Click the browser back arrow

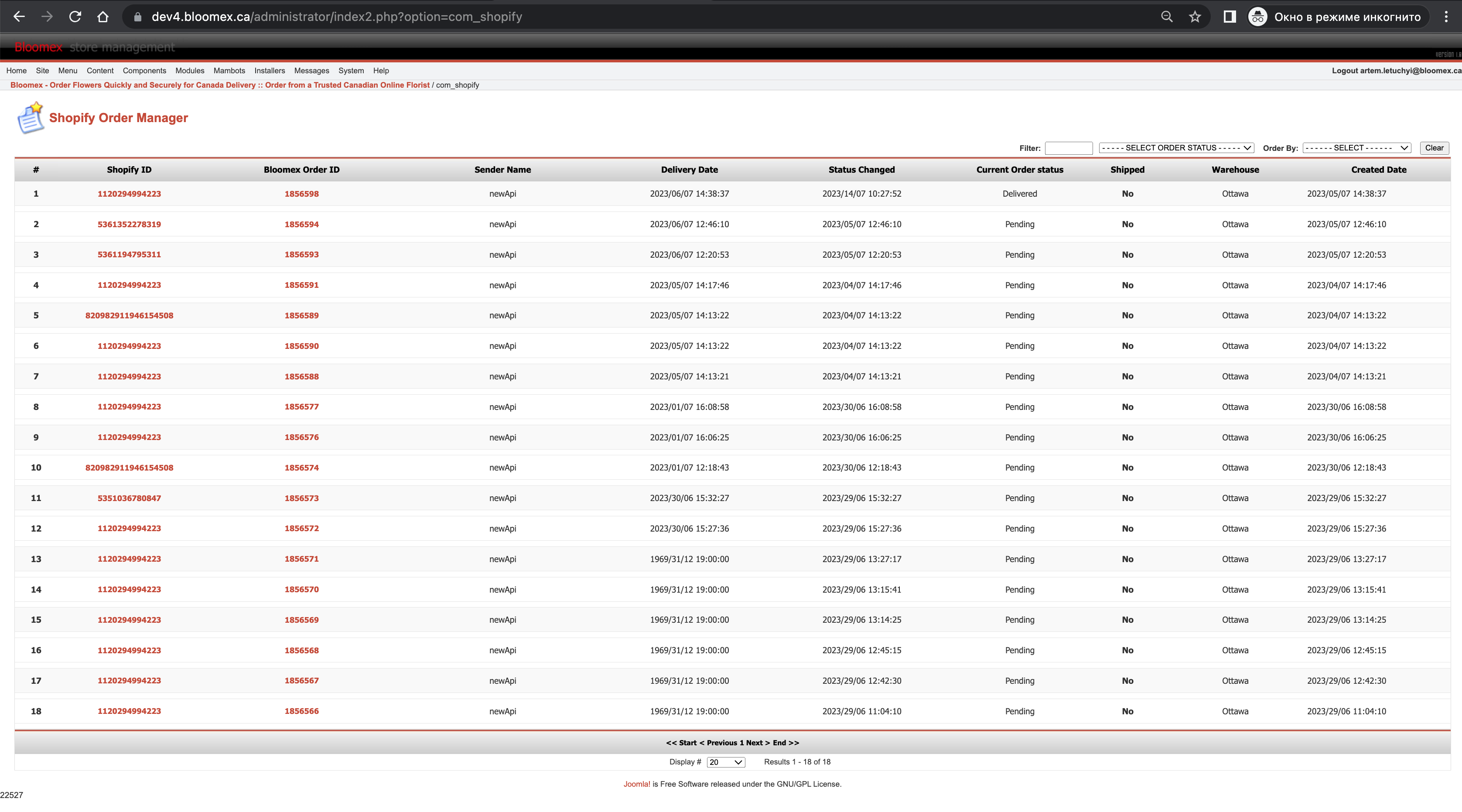(x=19, y=17)
